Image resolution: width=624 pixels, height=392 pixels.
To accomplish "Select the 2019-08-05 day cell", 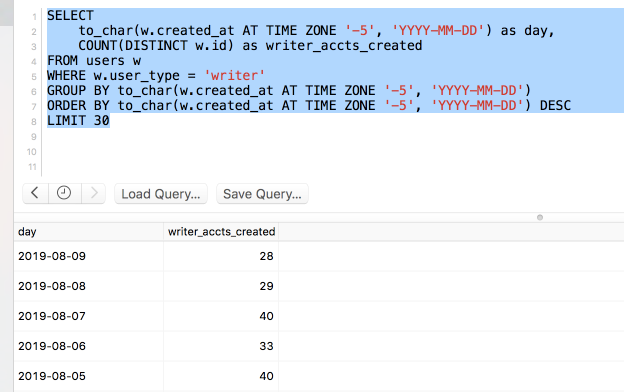I will (x=89, y=376).
